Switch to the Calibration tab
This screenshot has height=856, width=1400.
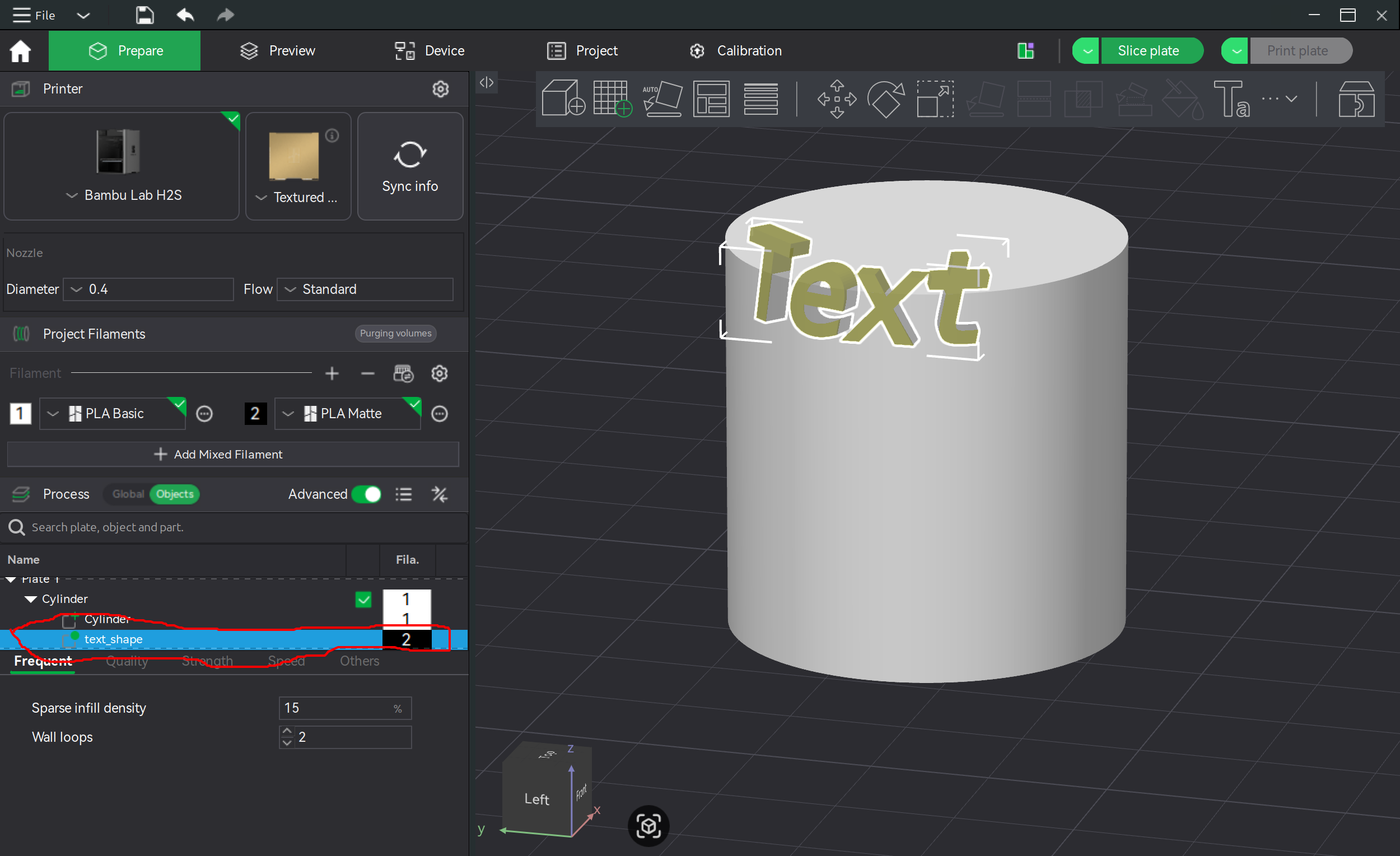[735, 51]
